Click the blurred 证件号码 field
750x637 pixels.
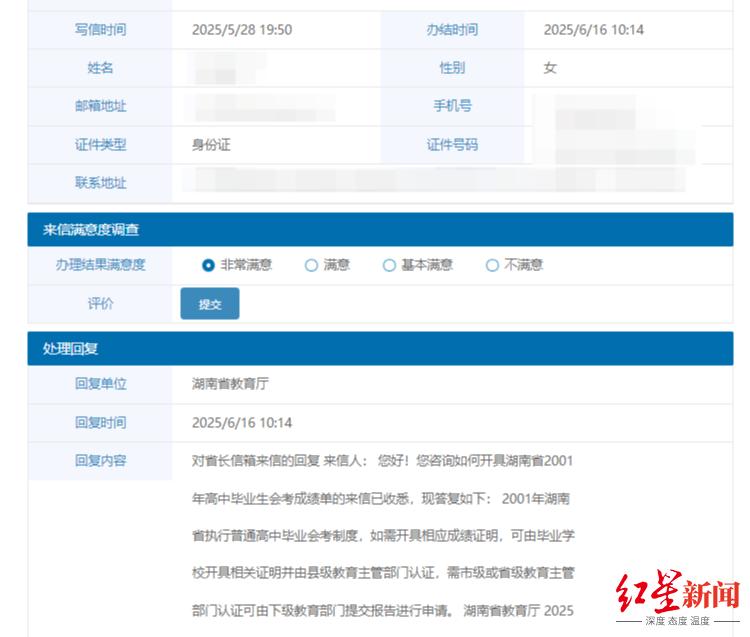click(620, 146)
